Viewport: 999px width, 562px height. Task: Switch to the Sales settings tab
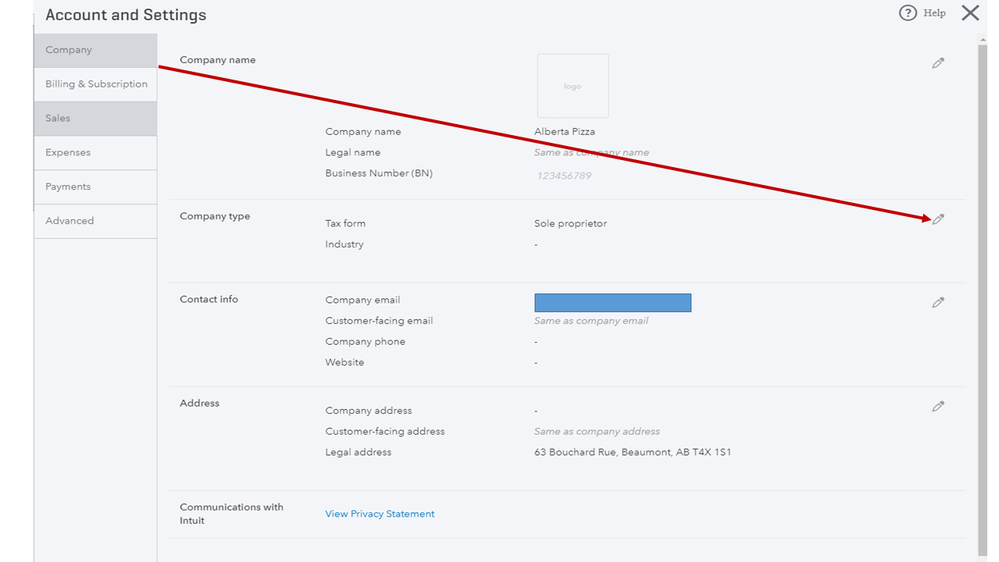95,118
